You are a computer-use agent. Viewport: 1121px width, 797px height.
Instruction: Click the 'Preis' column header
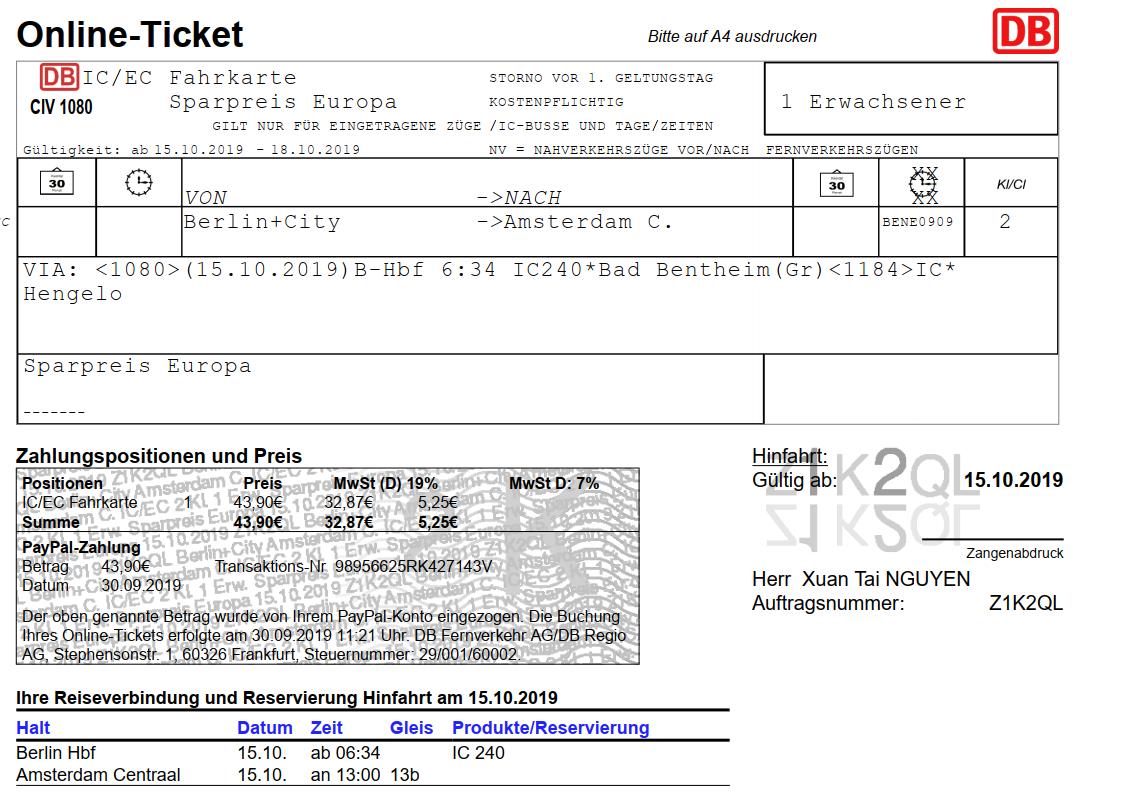point(263,483)
